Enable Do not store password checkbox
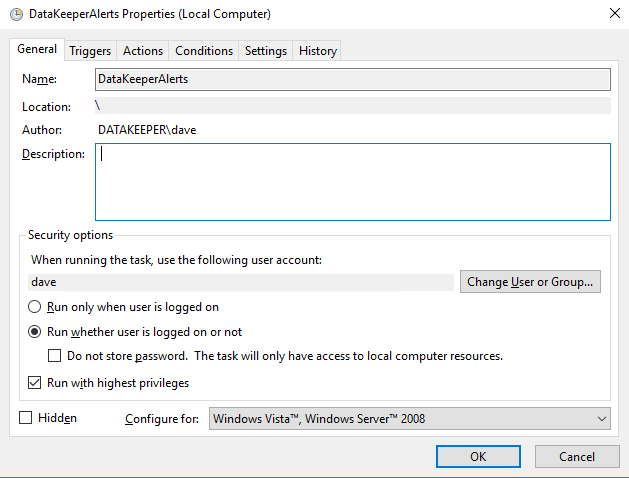The height and width of the screenshot is (478, 629). (x=55, y=356)
